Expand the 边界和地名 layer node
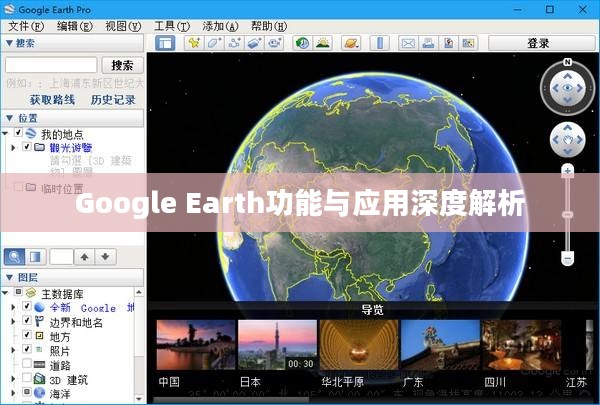 13,322
